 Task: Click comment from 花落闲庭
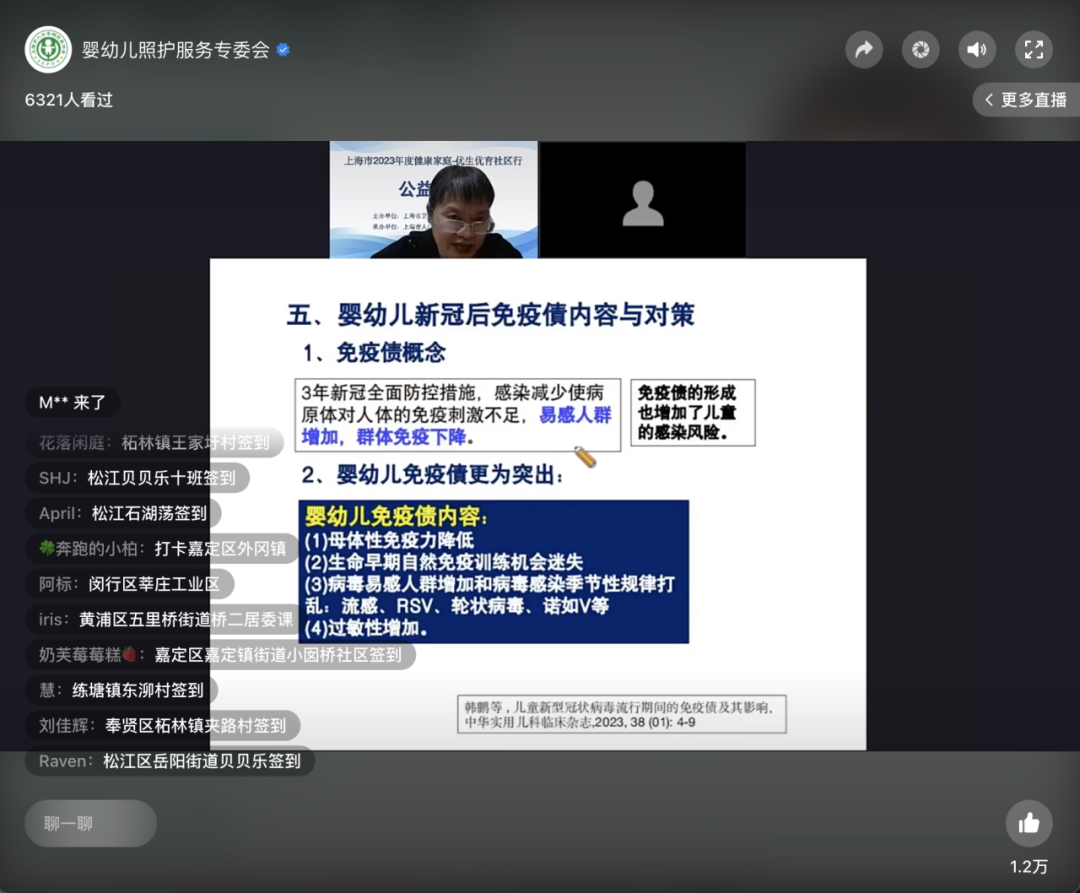[154, 443]
